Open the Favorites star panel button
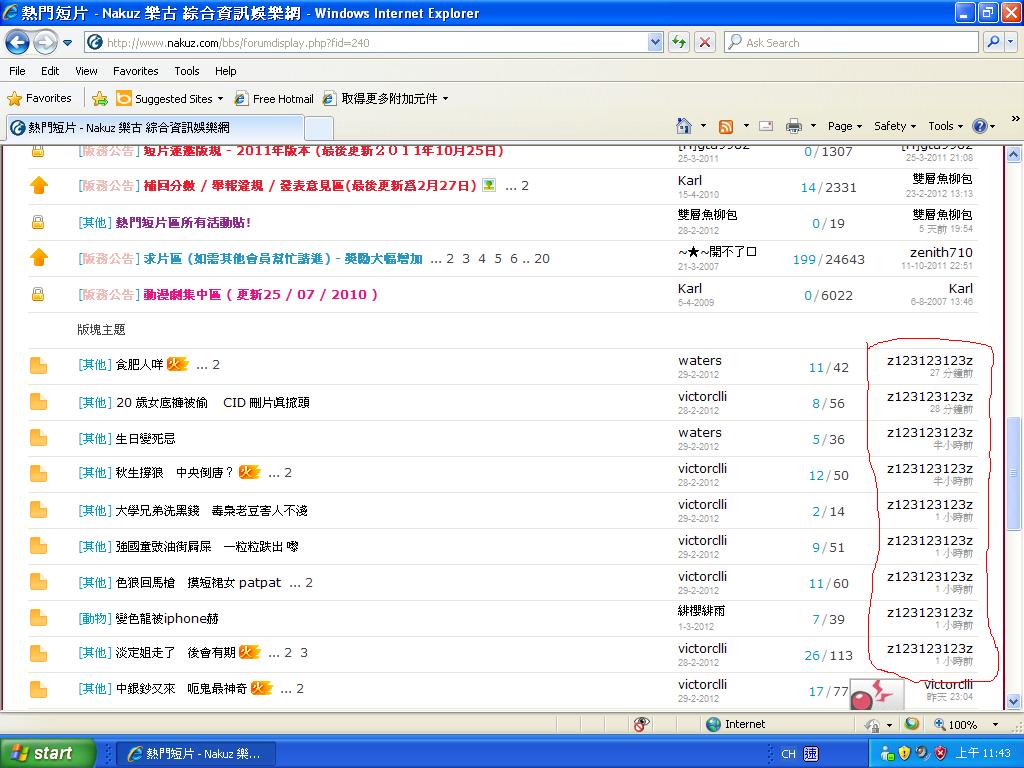This screenshot has width=1024, height=768. point(39,99)
